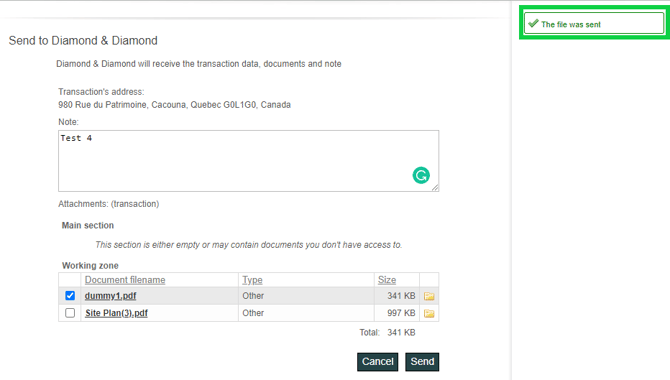
Task: Click the note box resize handle corner
Action: [435, 188]
